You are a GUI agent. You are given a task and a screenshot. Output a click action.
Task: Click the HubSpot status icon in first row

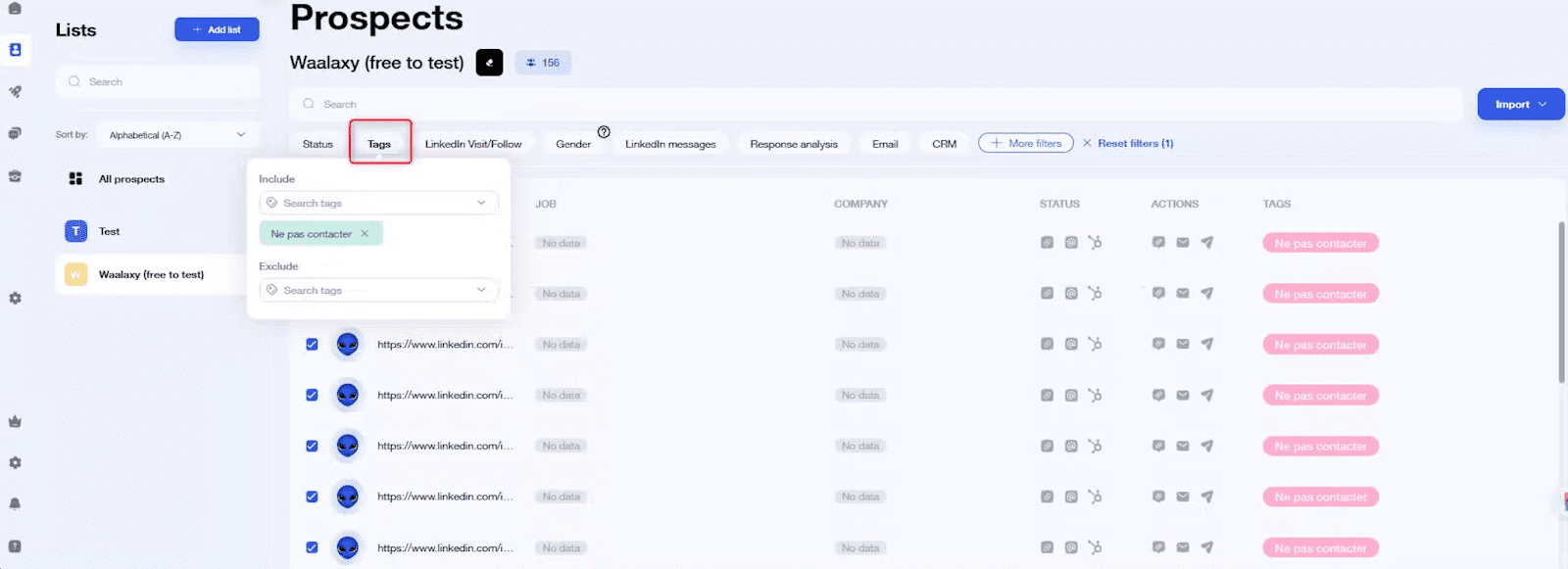click(x=1095, y=243)
